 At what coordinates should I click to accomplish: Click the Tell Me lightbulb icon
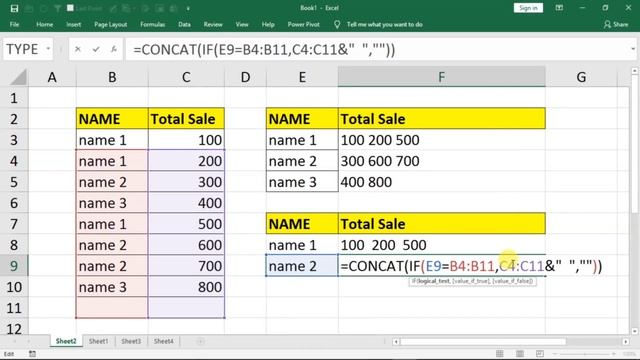tap(337, 24)
